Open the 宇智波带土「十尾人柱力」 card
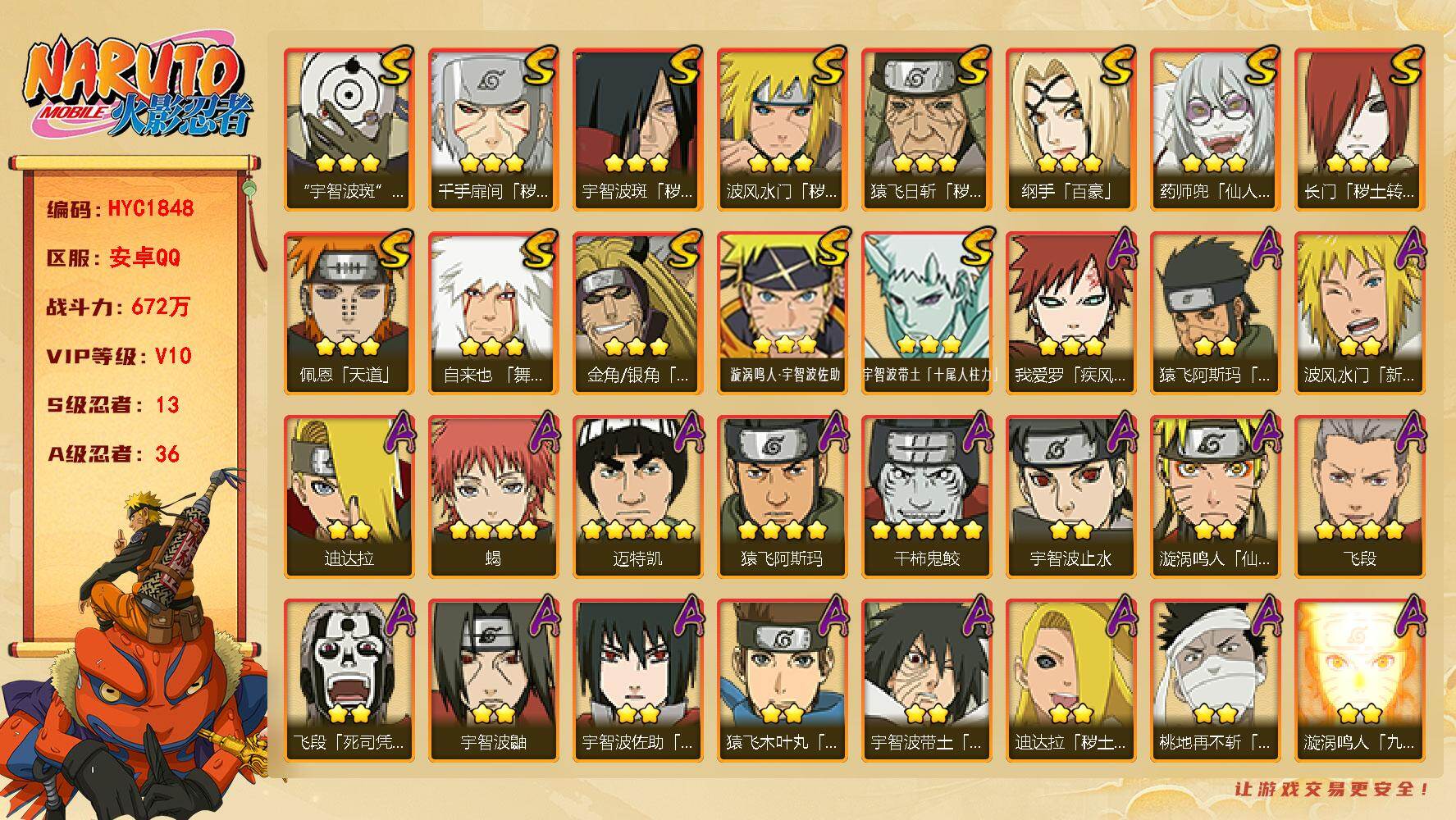 pos(926,313)
